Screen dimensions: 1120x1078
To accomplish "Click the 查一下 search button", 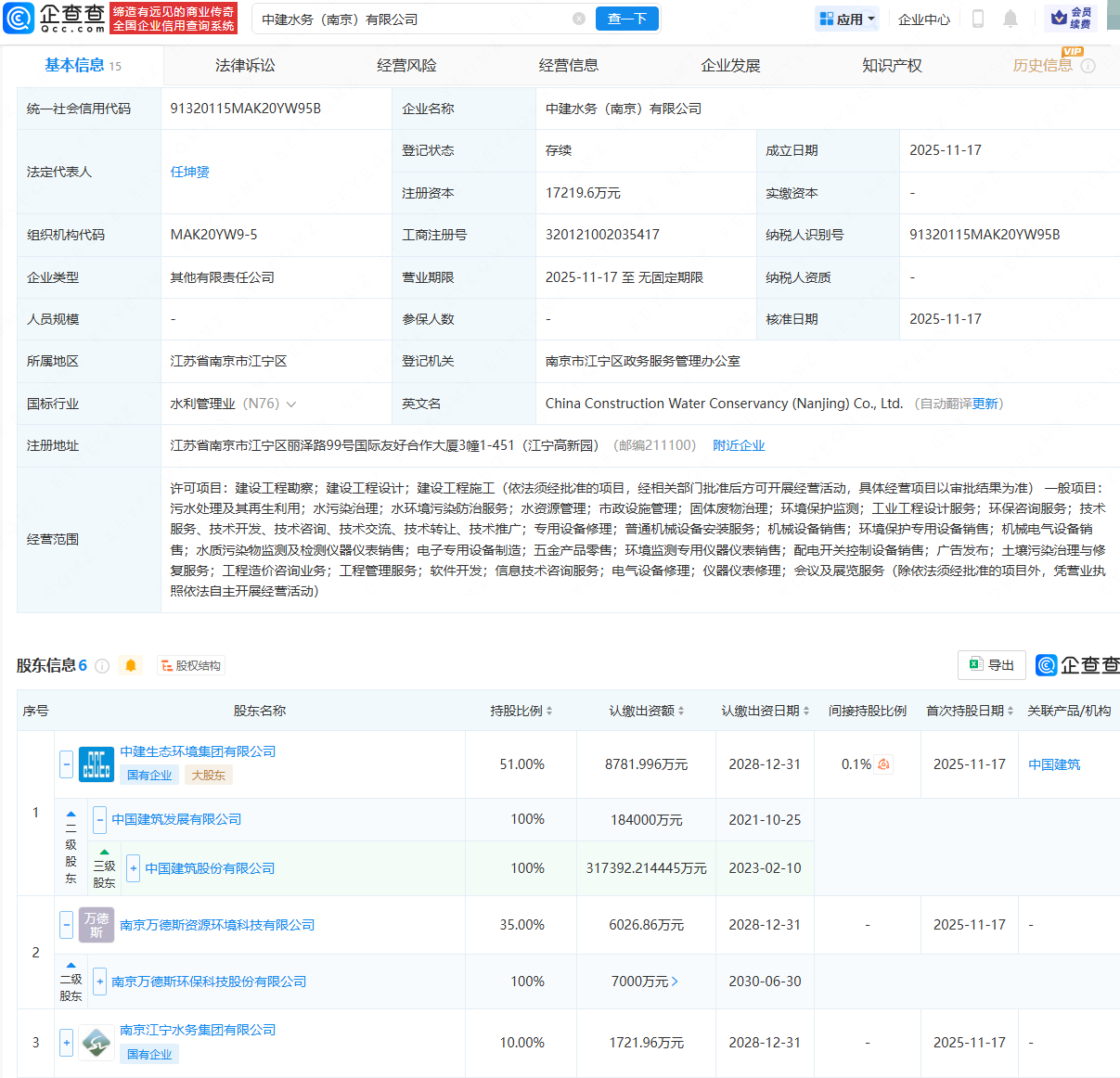I will (626, 19).
